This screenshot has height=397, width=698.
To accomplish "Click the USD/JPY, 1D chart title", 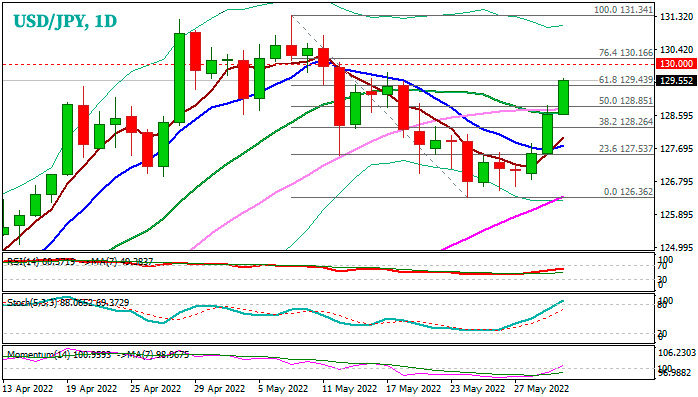I will pyautogui.click(x=65, y=21).
